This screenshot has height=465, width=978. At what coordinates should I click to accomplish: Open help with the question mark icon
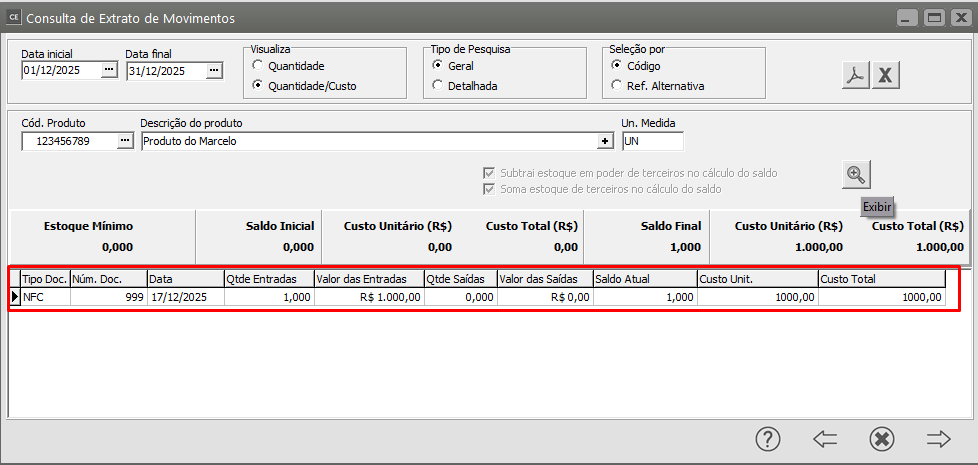(x=767, y=438)
